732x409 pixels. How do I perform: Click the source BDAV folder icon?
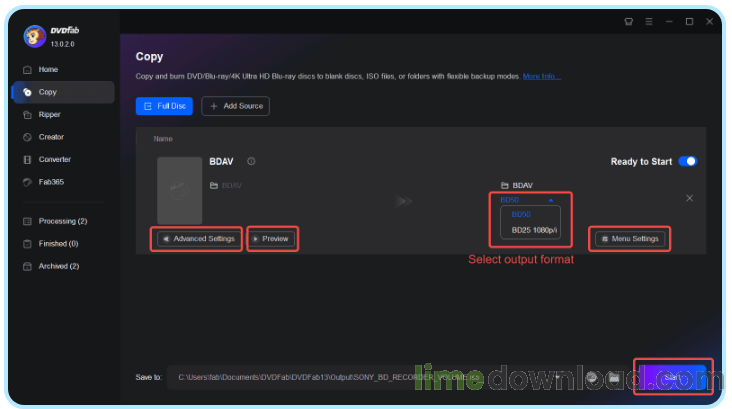click(214, 185)
